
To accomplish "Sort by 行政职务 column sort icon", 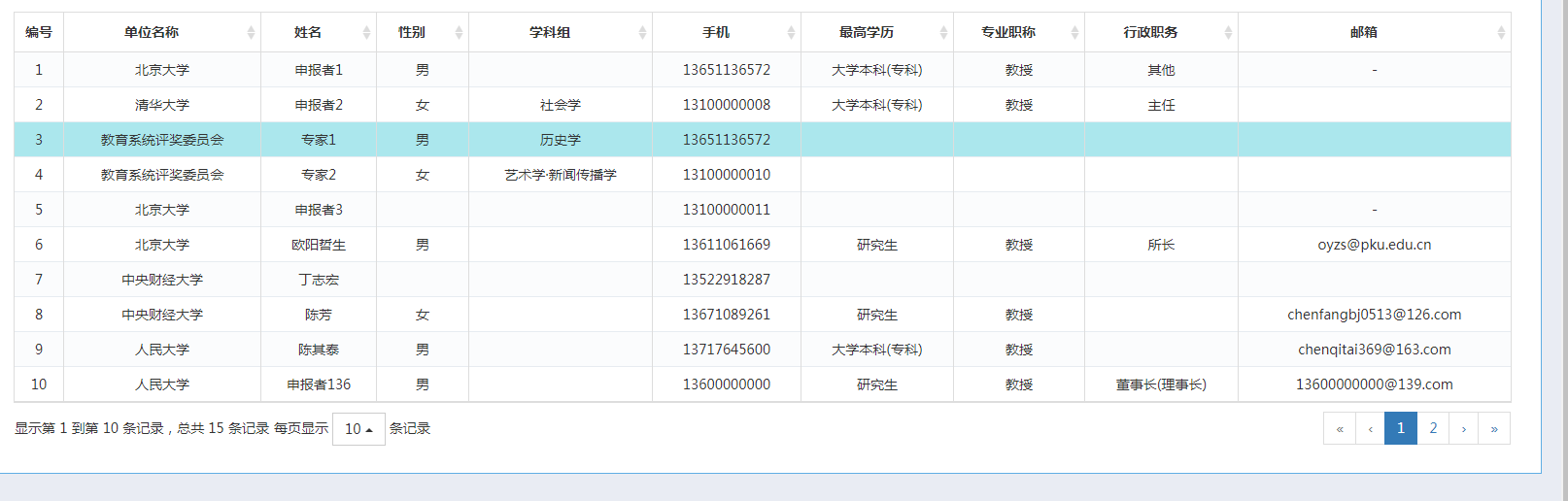I will click(1228, 33).
